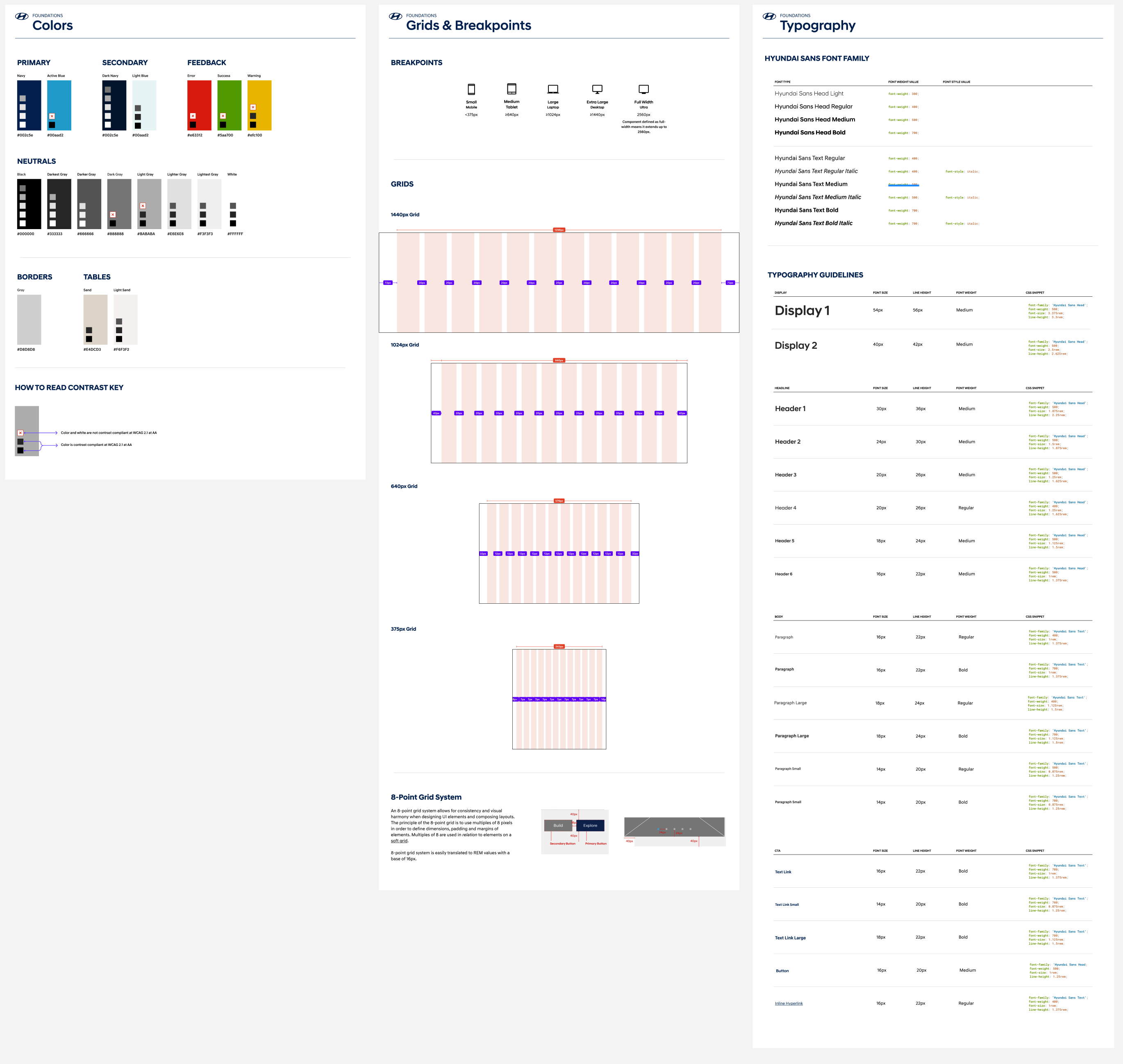Open the Colors page title heading
The image size is (1123, 1064).
coord(53,25)
